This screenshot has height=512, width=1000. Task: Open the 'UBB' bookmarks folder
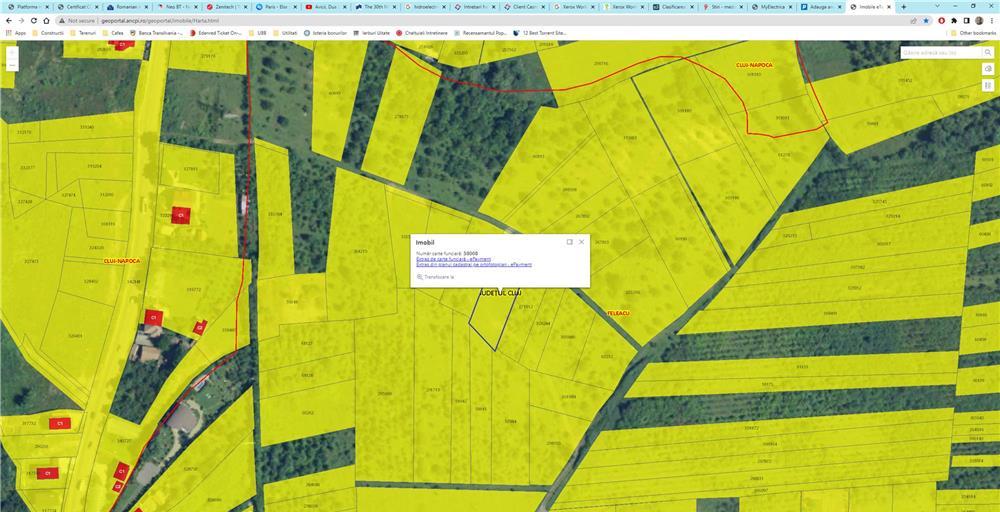pyautogui.click(x=258, y=33)
